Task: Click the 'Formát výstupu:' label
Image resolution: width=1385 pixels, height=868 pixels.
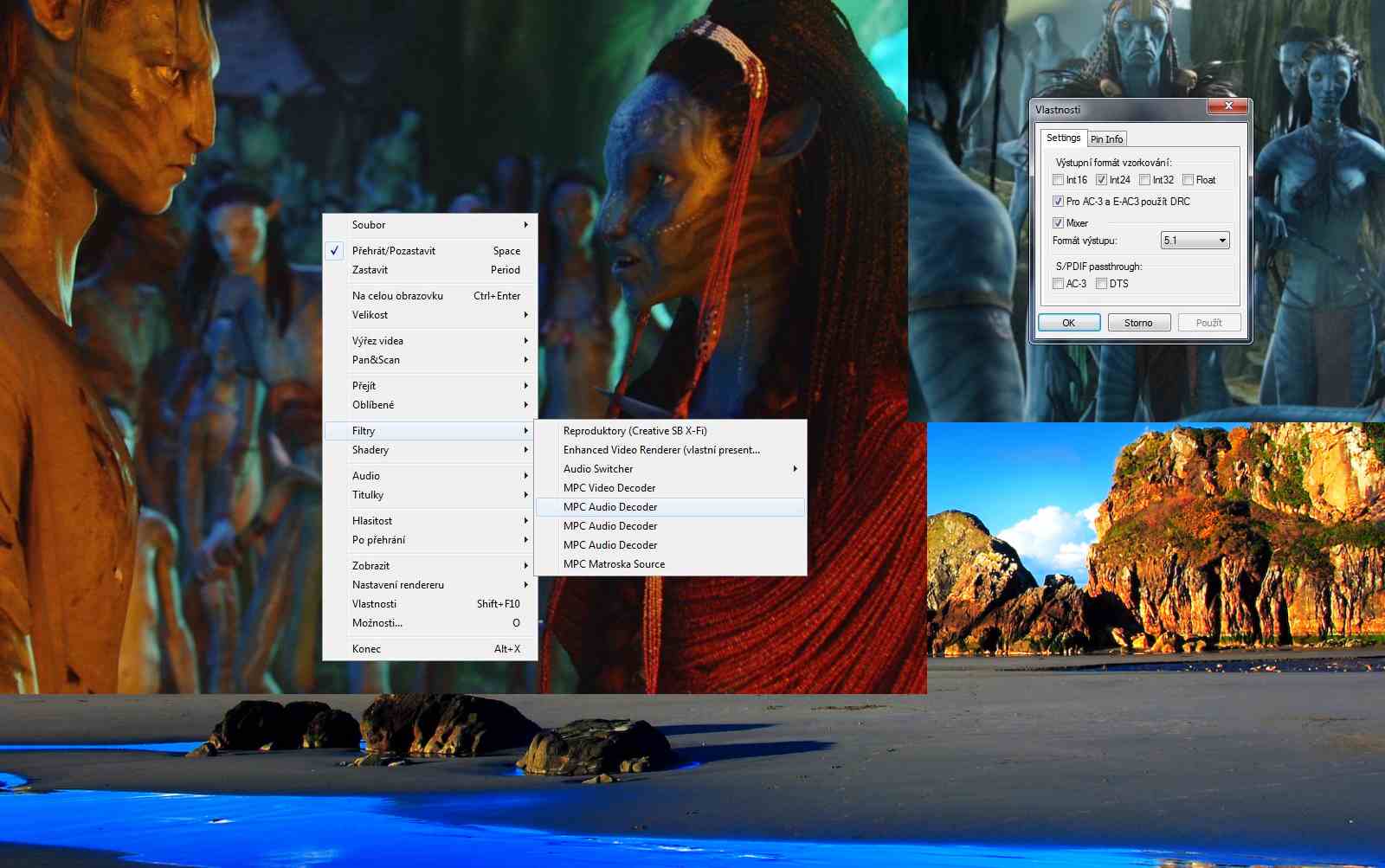Action: 1085,241
